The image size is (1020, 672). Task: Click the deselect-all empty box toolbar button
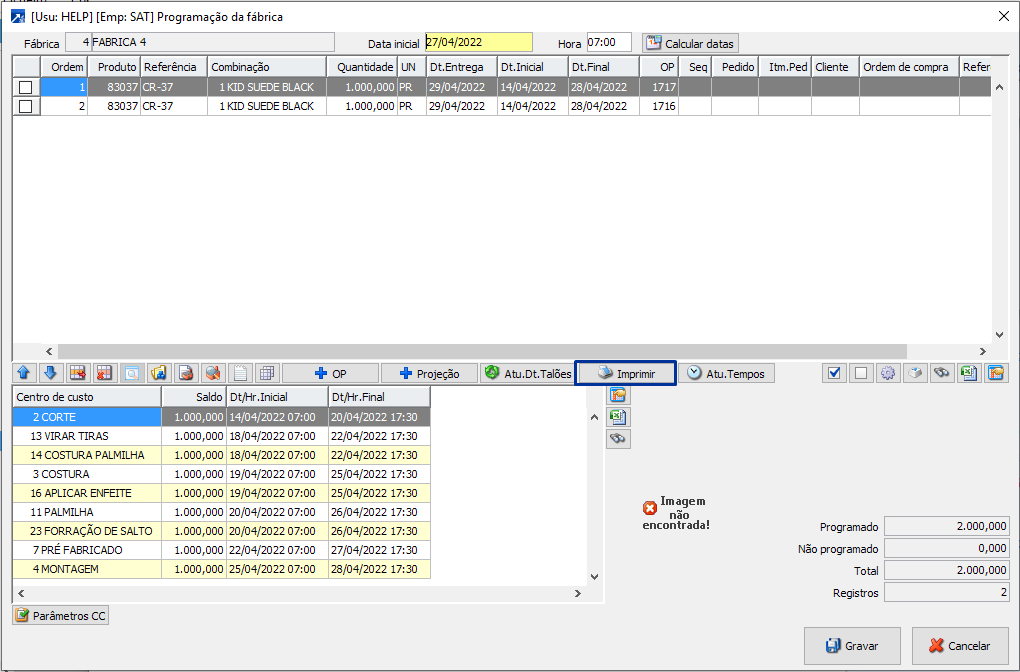coord(860,373)
